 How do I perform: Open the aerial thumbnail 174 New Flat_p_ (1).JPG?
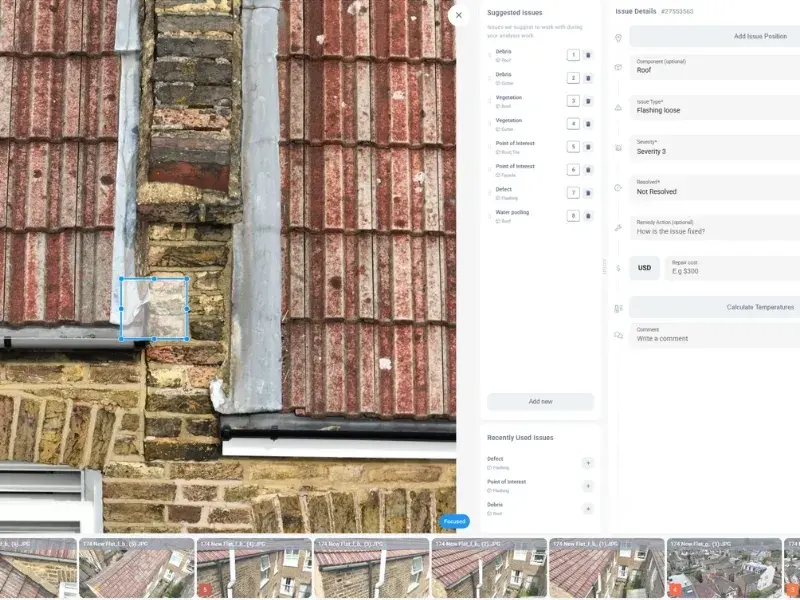click(x=724, y=568)
